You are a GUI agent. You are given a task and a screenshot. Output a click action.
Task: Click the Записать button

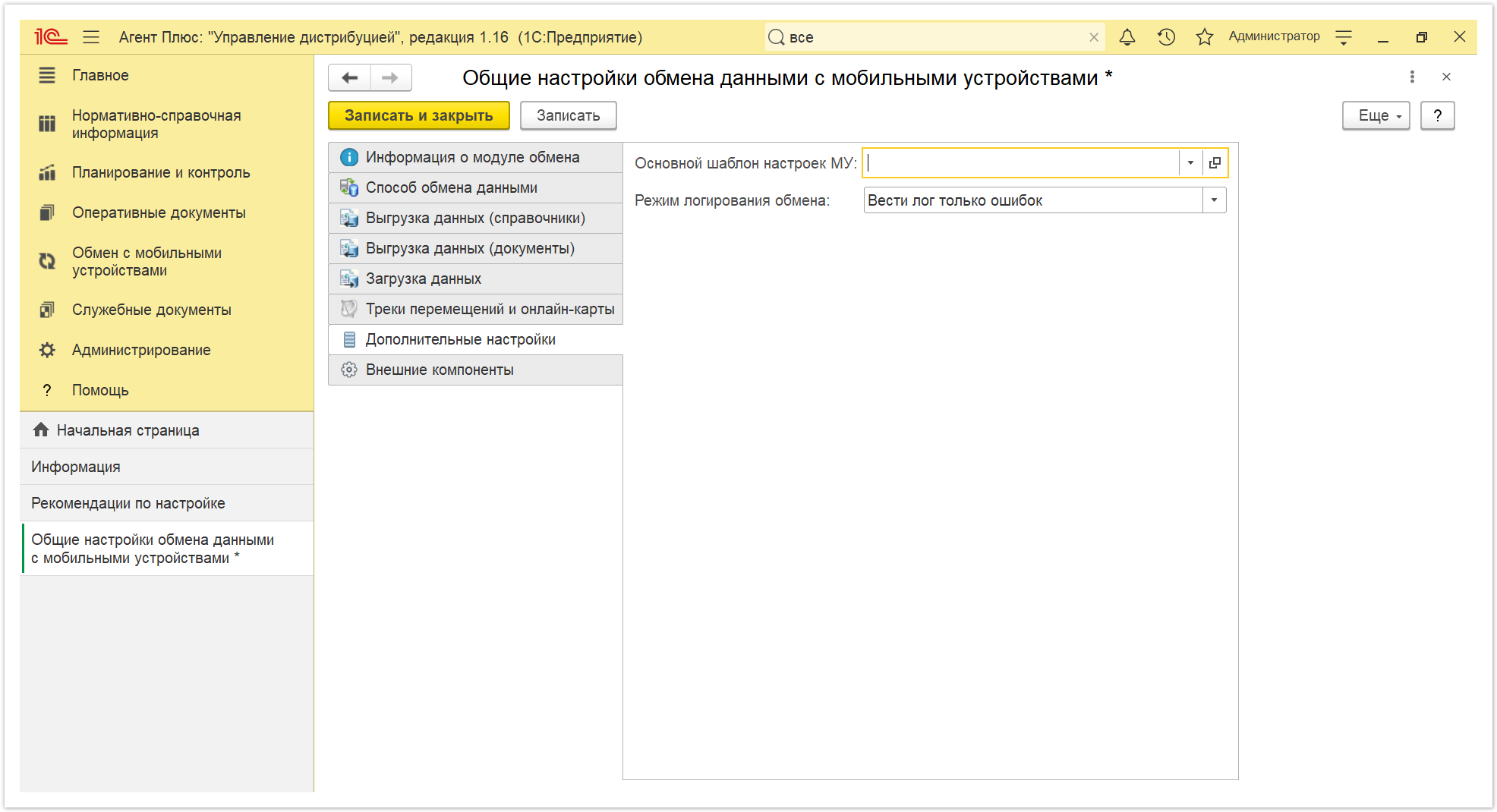(568, 115)
